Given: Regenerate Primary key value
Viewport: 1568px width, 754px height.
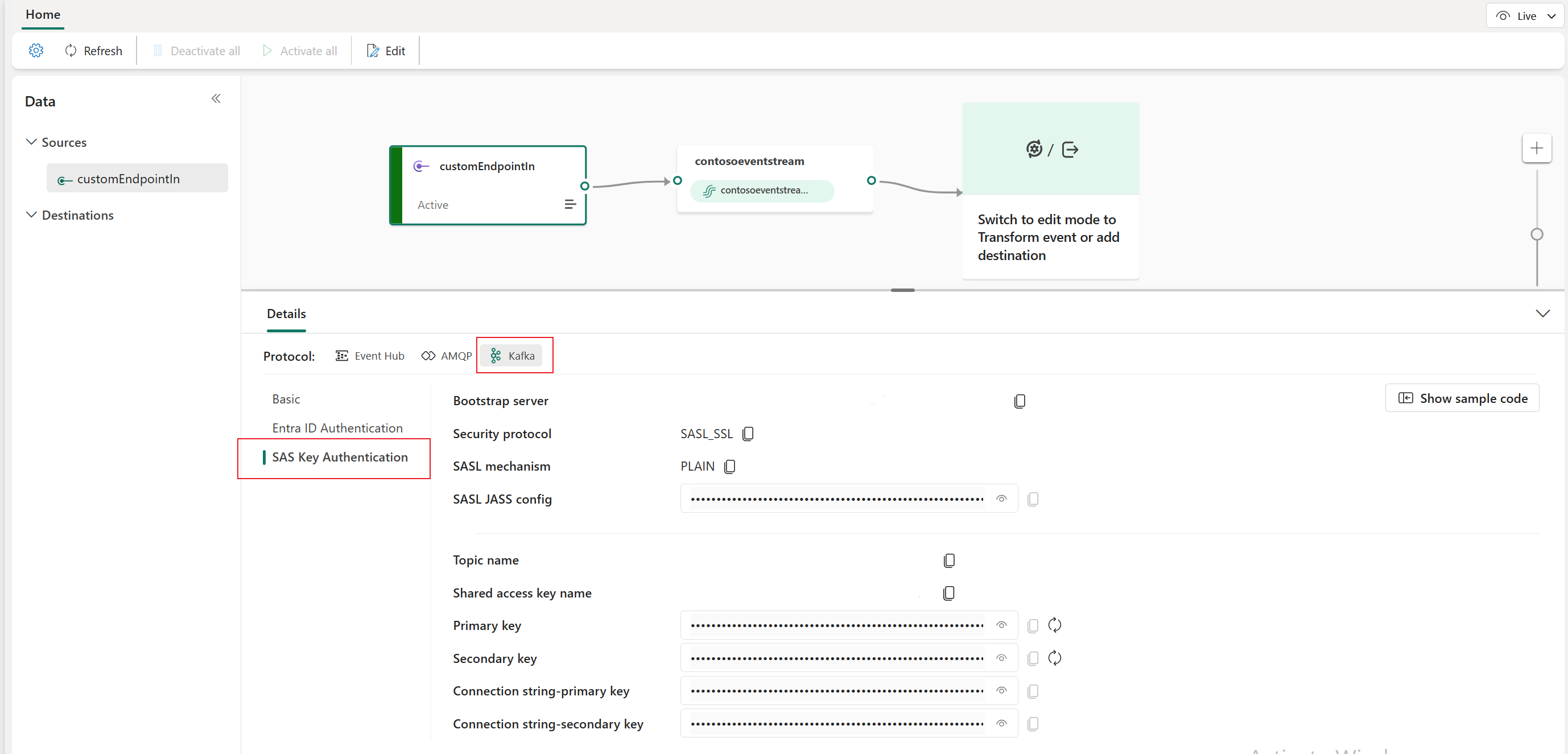Looking at the screenshot, I should [1056, 626].
